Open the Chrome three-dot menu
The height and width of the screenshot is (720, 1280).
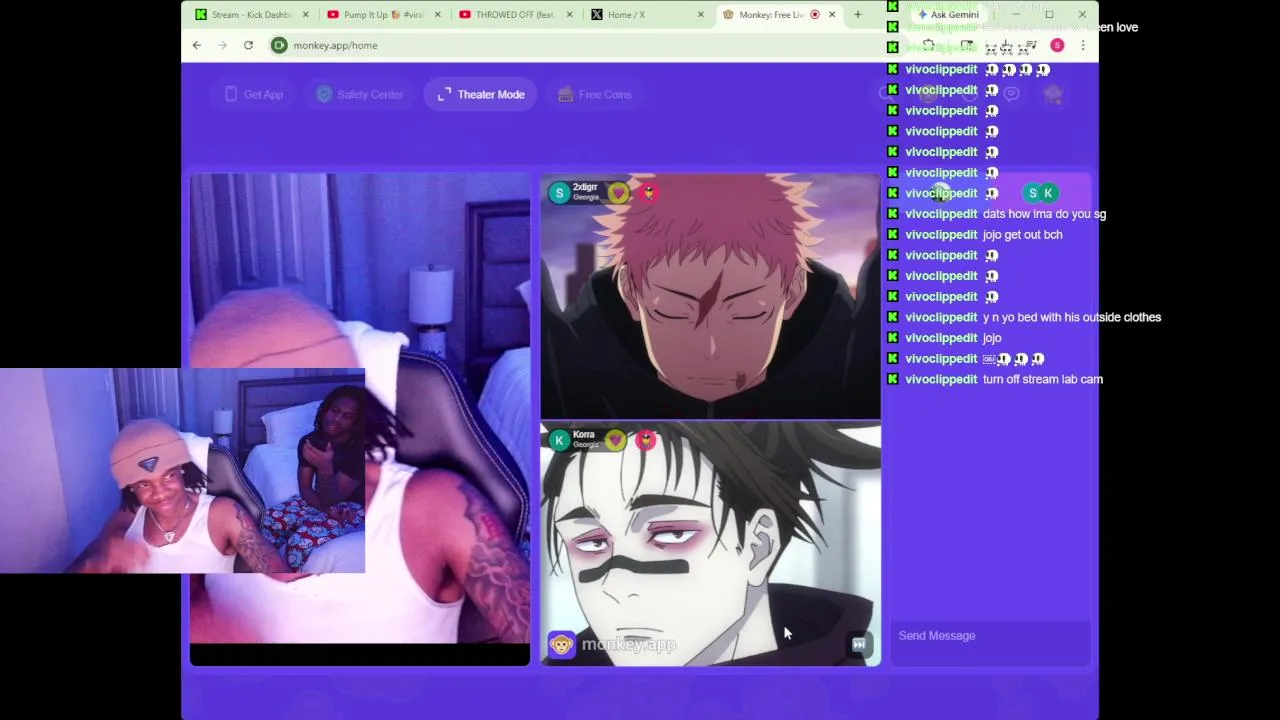tap(1082, 45)
